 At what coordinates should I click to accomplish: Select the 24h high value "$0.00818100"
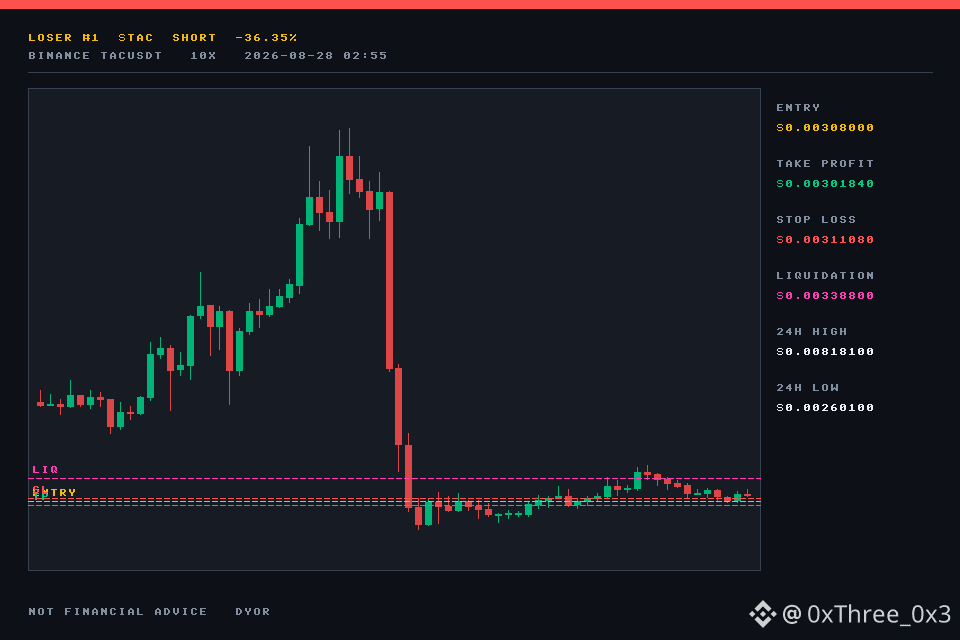tap(825, 352)
